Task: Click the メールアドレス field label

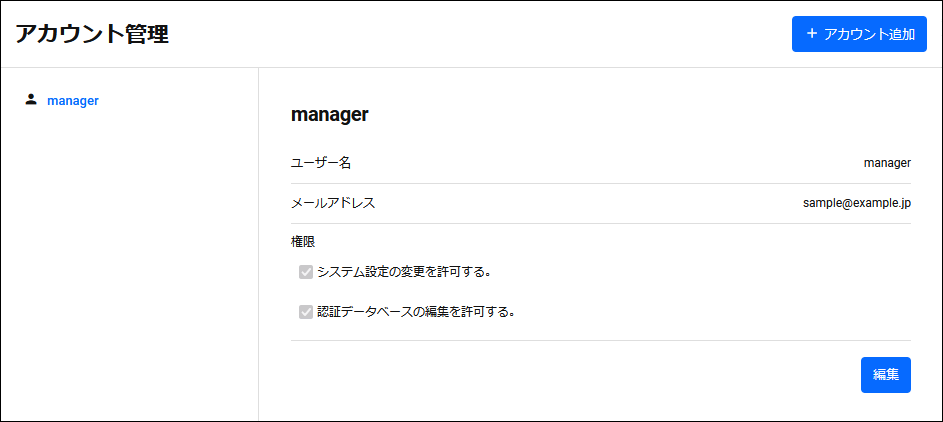Action: point(333,203)
